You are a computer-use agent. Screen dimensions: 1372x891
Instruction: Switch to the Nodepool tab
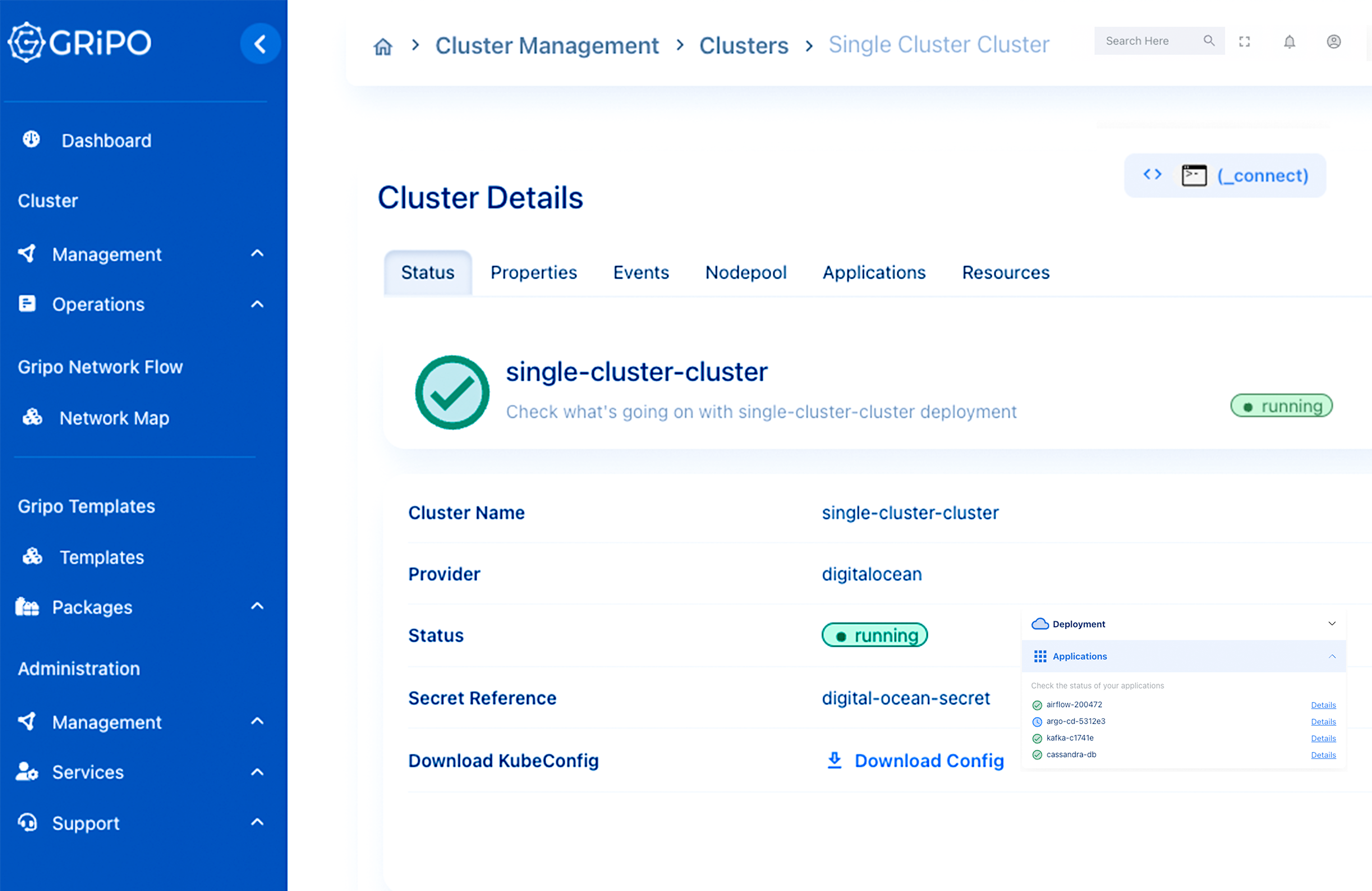(x=745, y=272)
